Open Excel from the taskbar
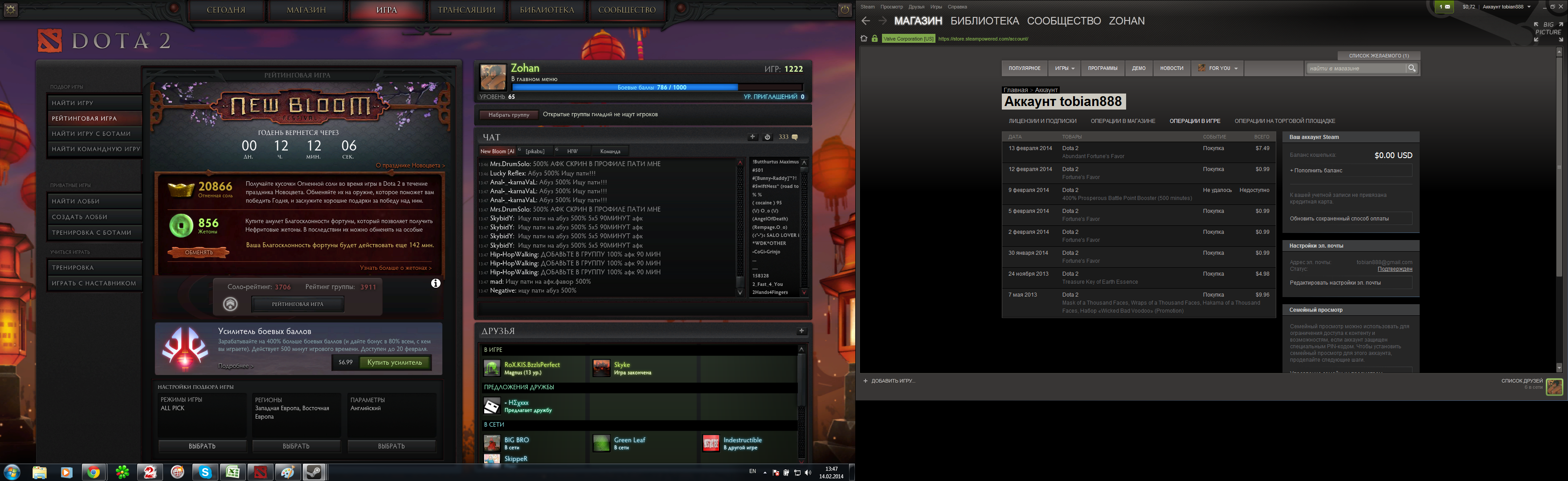The width and height of the screenshot is (1568, 481). [233, 472]
